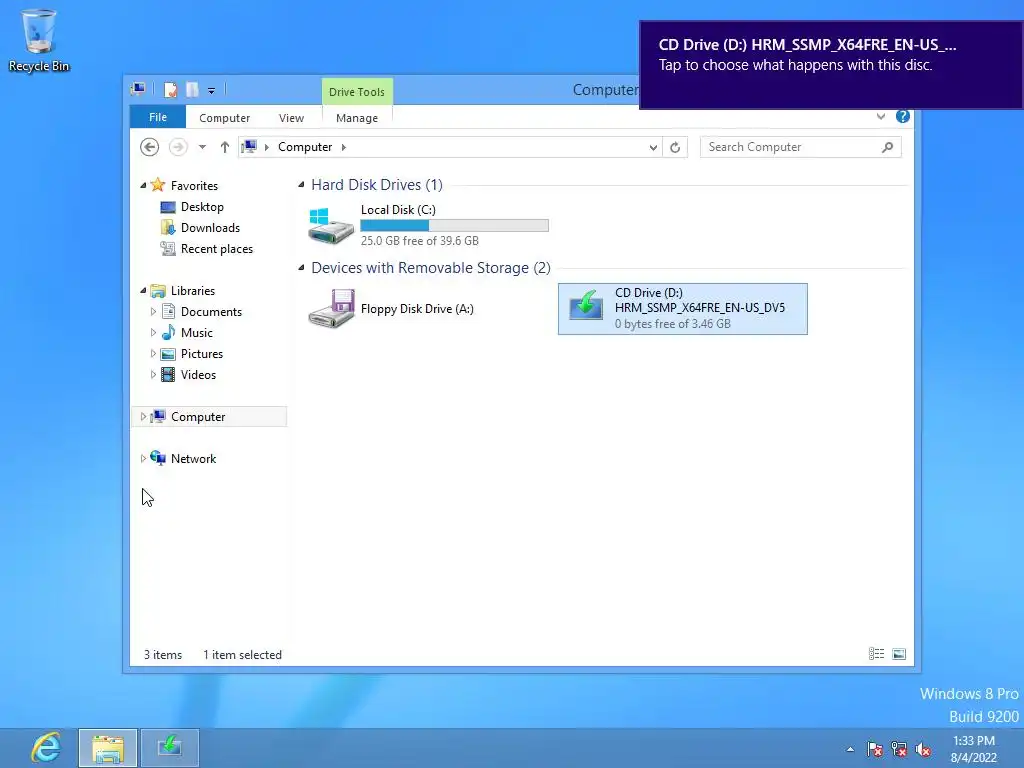
Task: Collapse the Hard Disk Drives group
Action: pyautogui.click(x=301, y=185)
